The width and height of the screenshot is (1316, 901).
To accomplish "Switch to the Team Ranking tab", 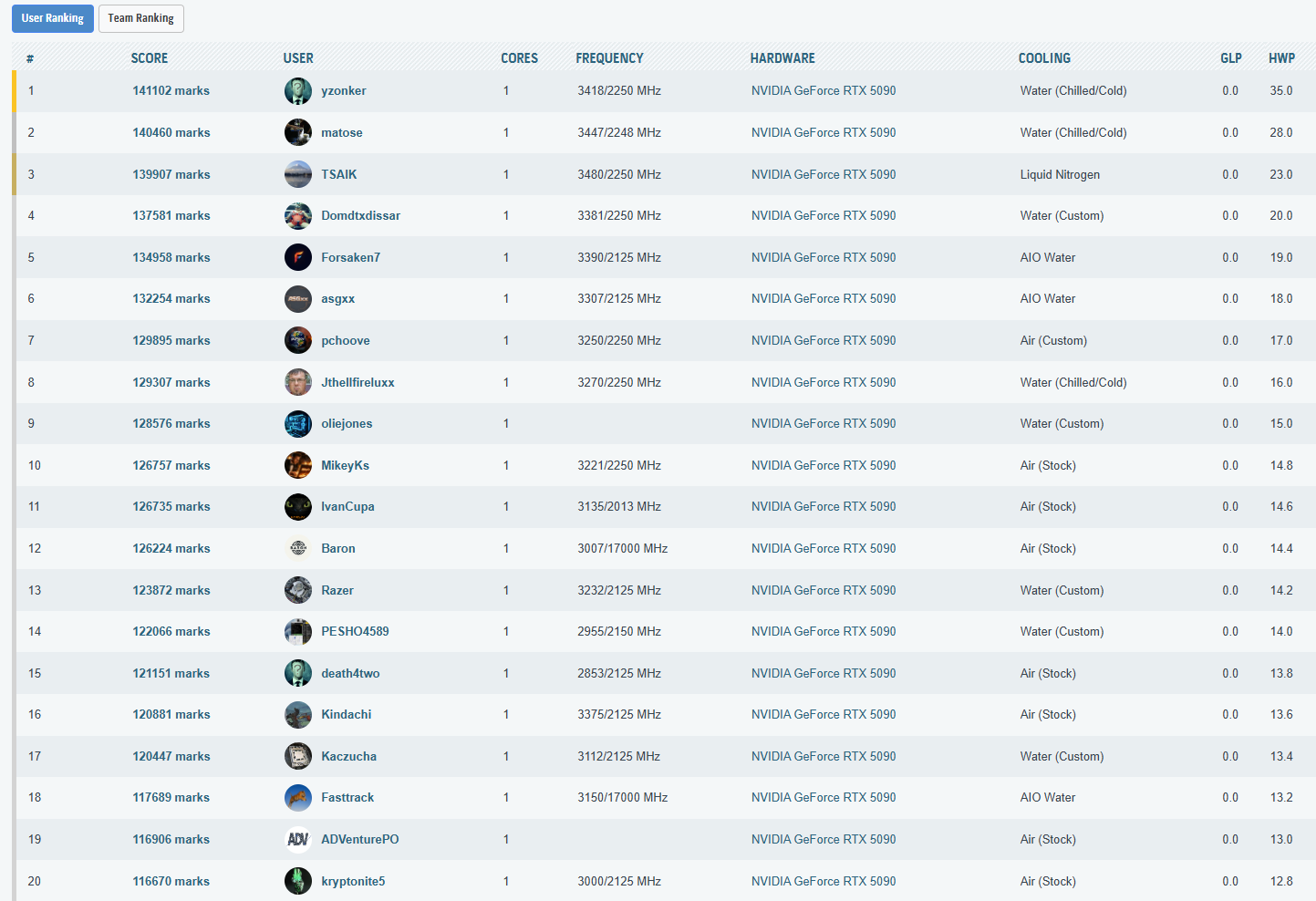I will pos(140,18).
